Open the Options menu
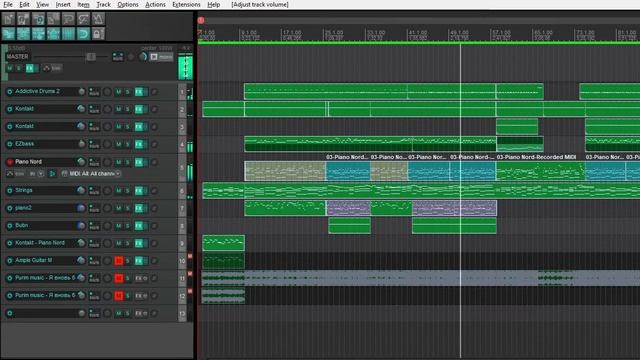The width and height of the screenshot is (640, 360). click(x=128, y=4)
